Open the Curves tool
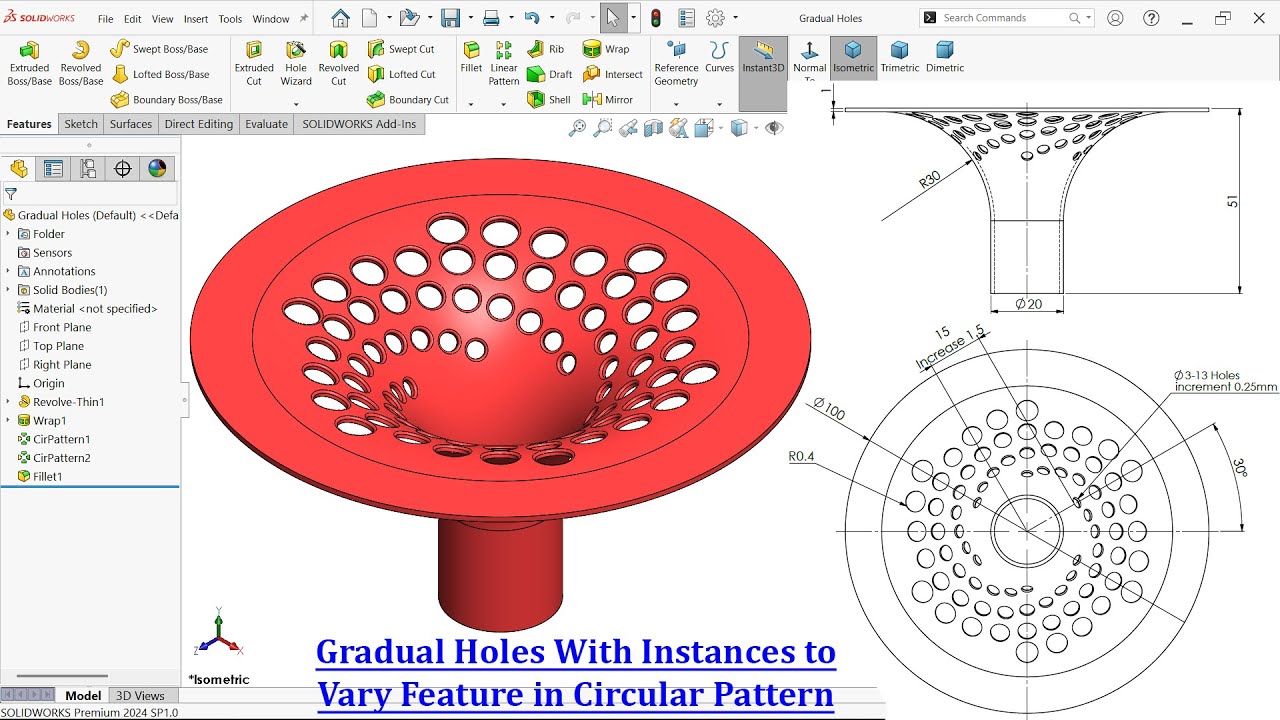 719,58
